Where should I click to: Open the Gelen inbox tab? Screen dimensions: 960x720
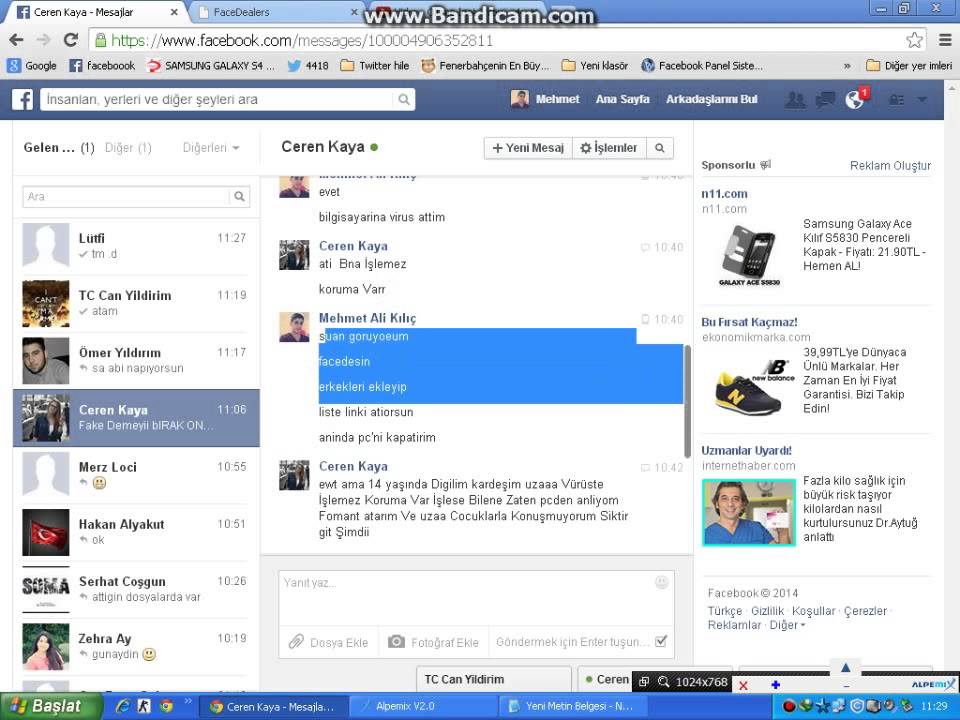point(59,148)
